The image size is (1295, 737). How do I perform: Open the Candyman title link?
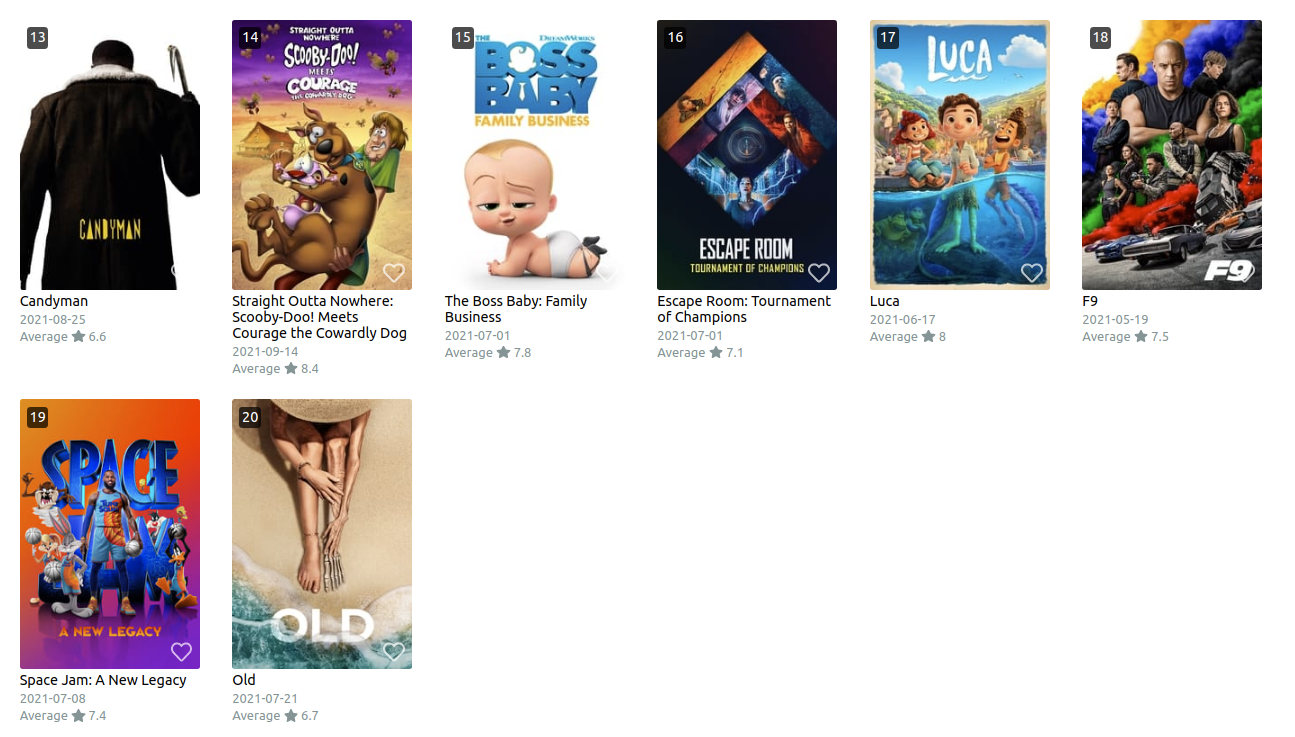point(54,301)
